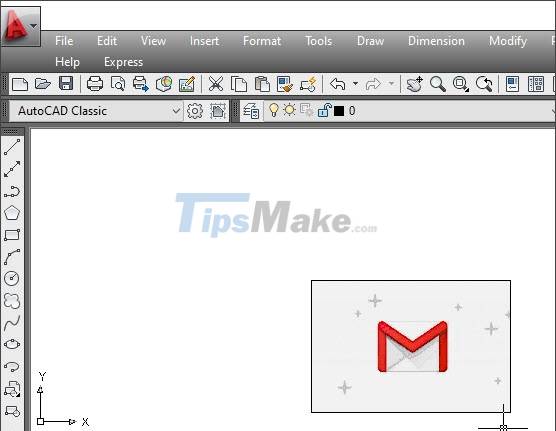This screenshot has width=556, height=431.
Task: Click the Zoom Previous icon
Action: pos(484,84)
